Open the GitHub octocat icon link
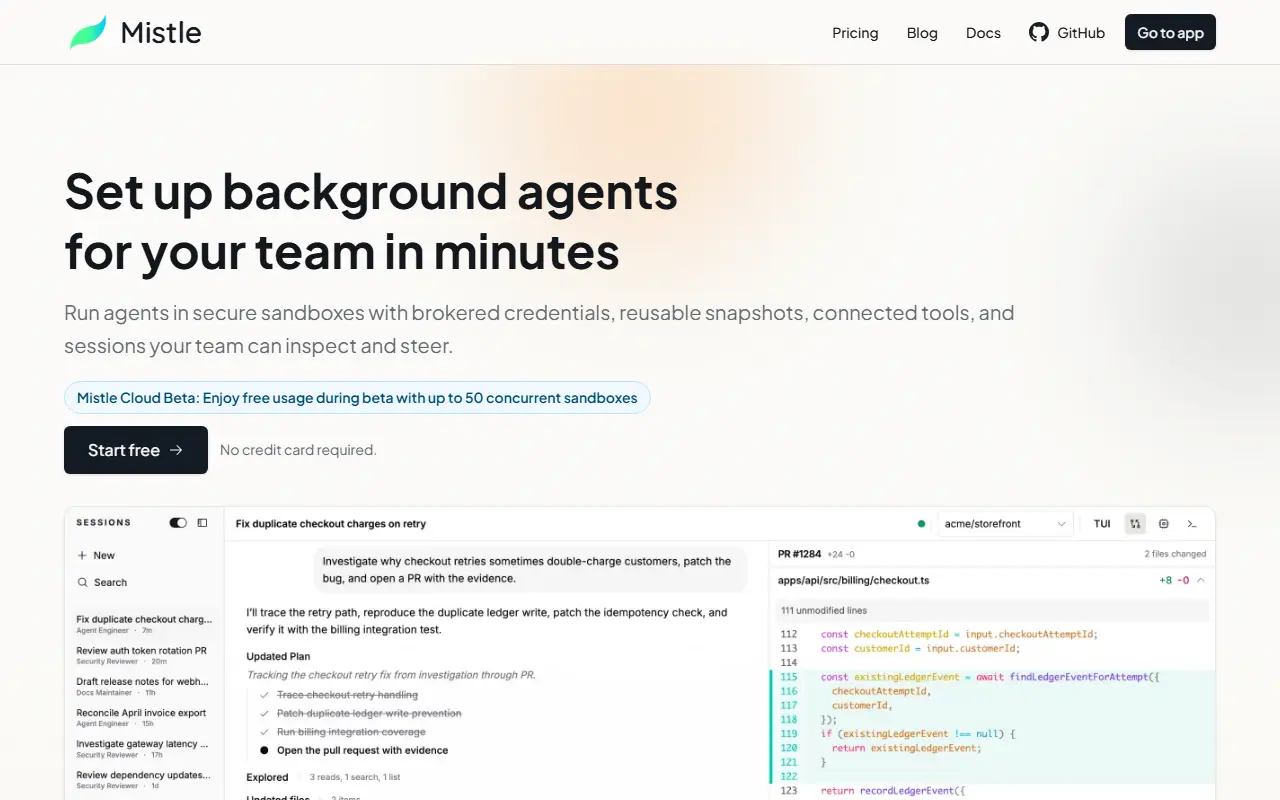The width and height of the screenshot is (1280, 800). coord(1039,32)
